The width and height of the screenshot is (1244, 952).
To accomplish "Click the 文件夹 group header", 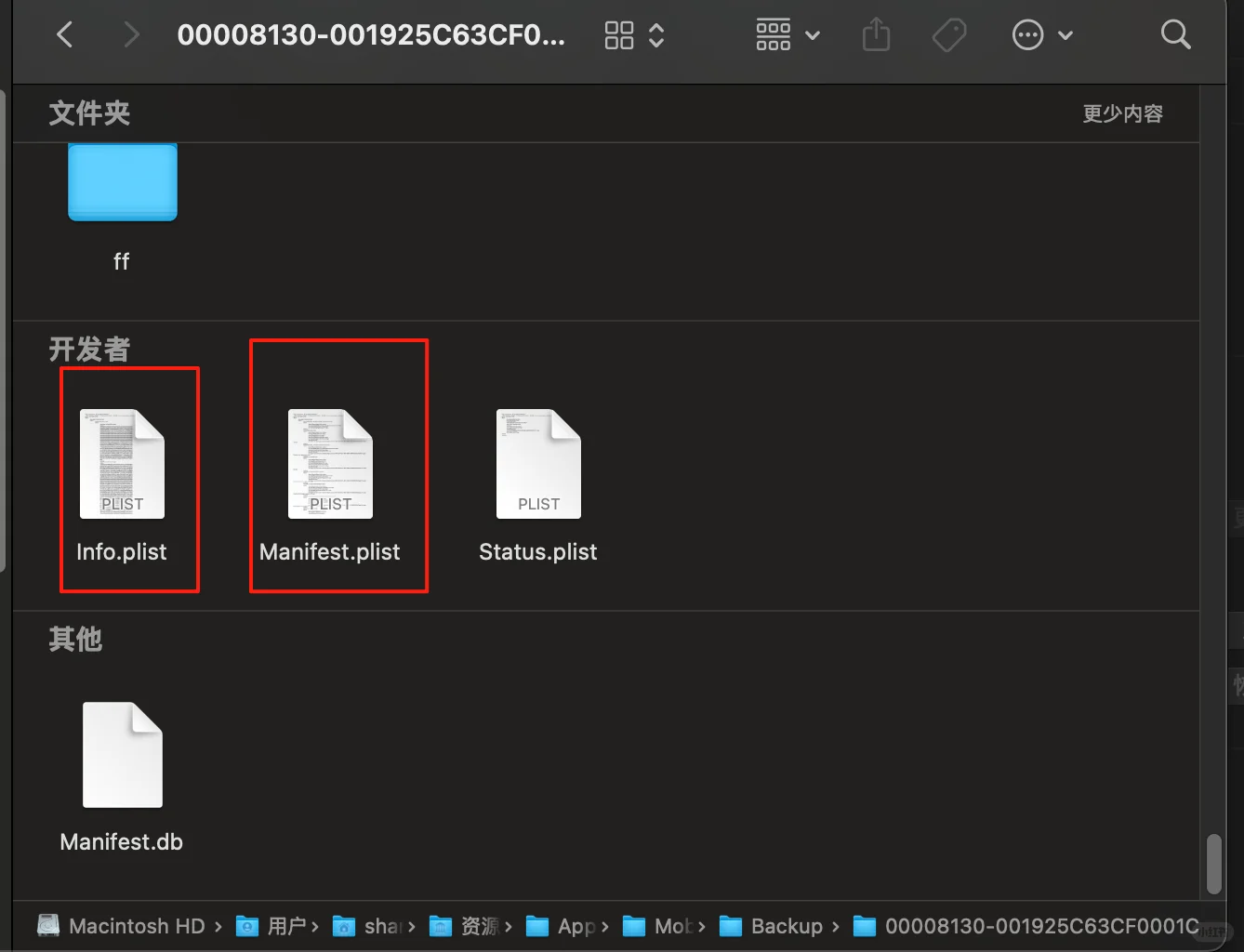I will [x=89, y=113].
